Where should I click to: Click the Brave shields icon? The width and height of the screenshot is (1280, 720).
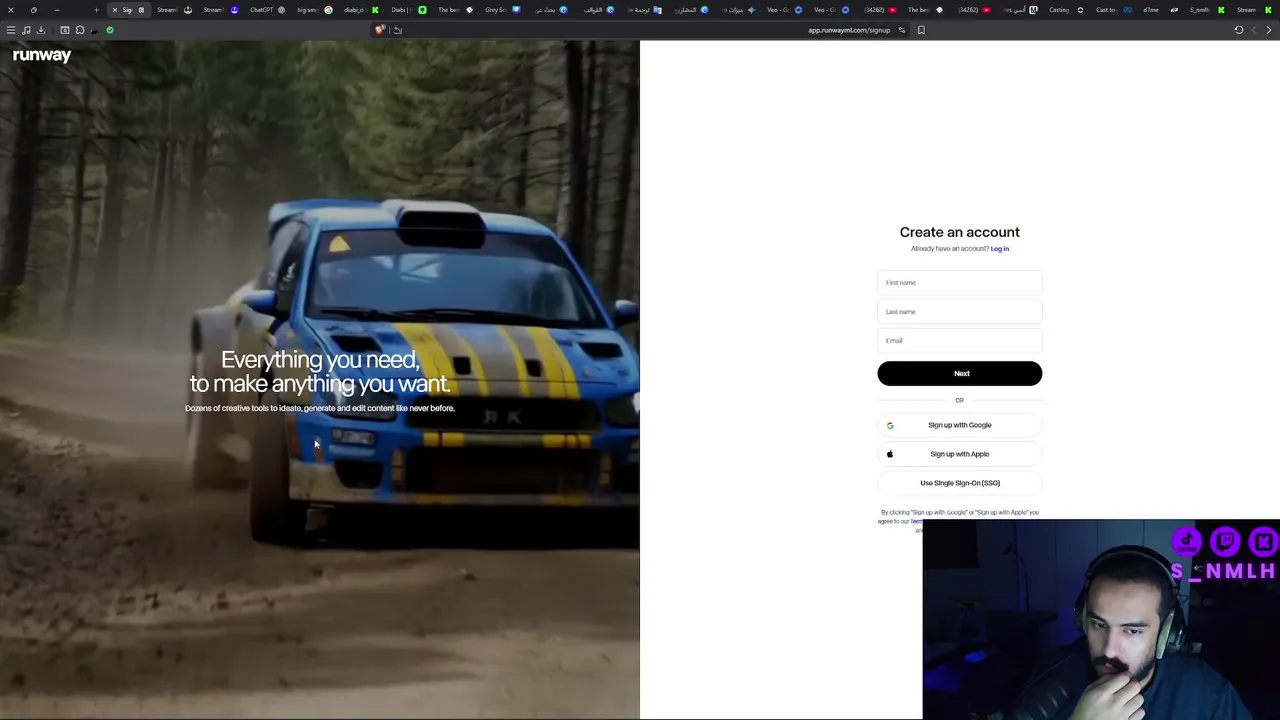(x=380, y=30)
